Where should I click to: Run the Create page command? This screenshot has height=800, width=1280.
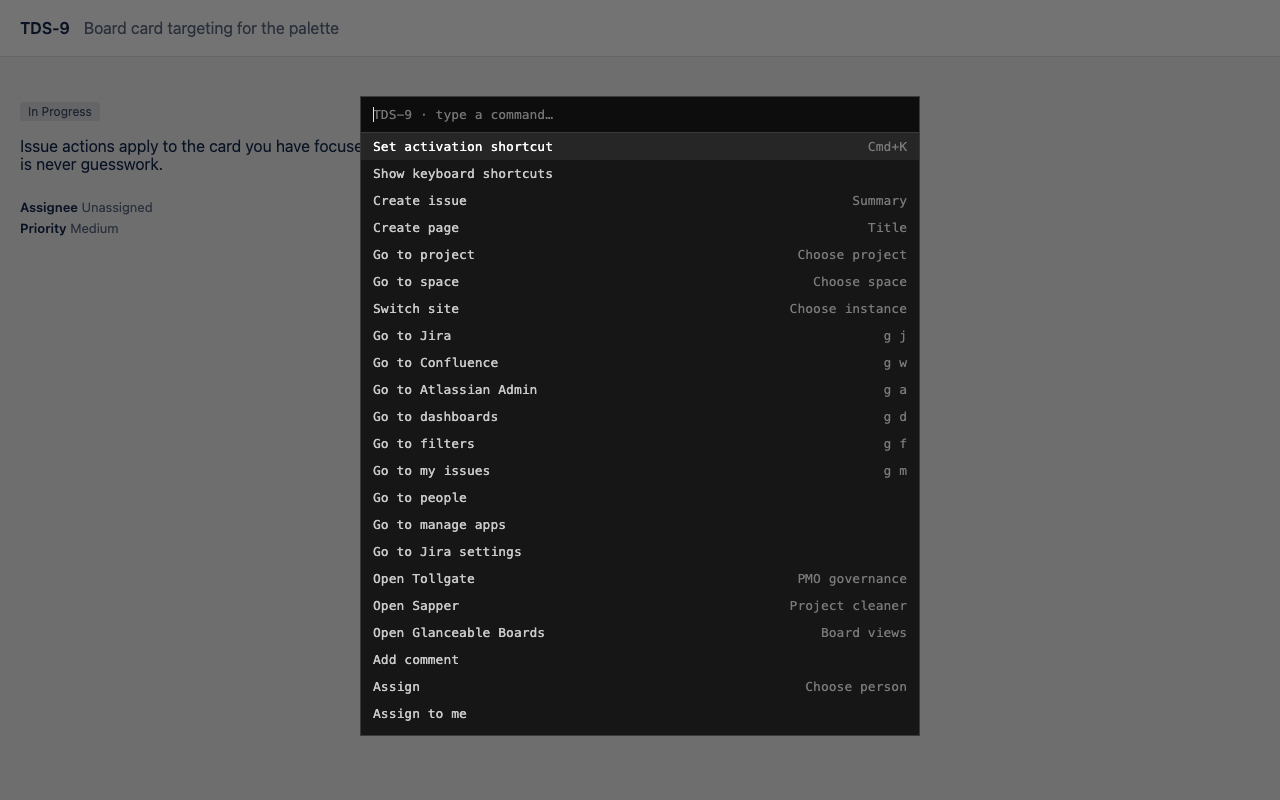(640, 228)
